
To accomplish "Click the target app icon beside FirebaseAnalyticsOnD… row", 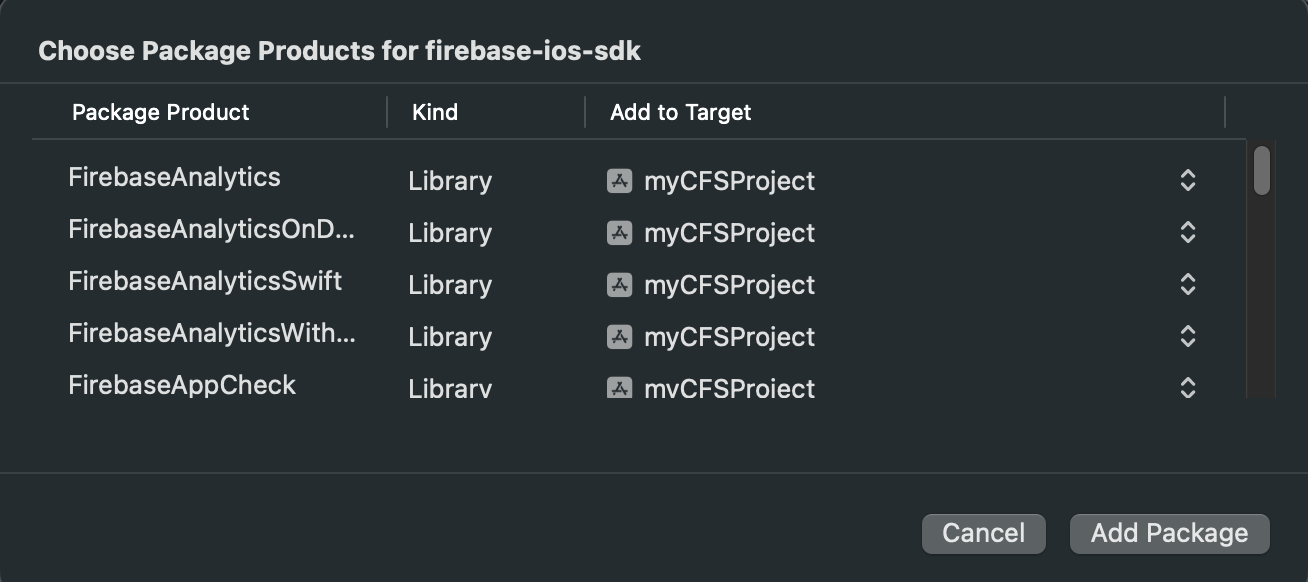I will pos(620,233).
